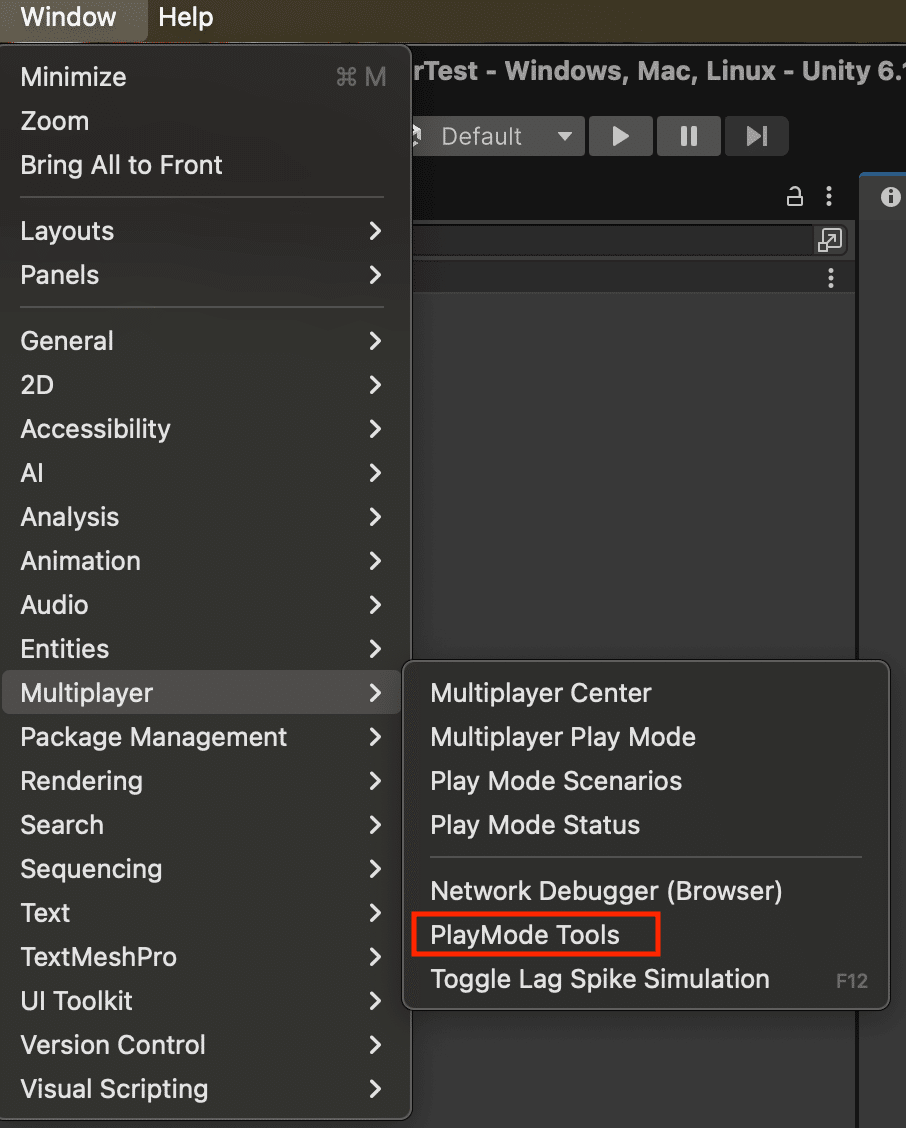Click the padlock icon on the panel header
Screen dimensions: 906x1128
794,196
